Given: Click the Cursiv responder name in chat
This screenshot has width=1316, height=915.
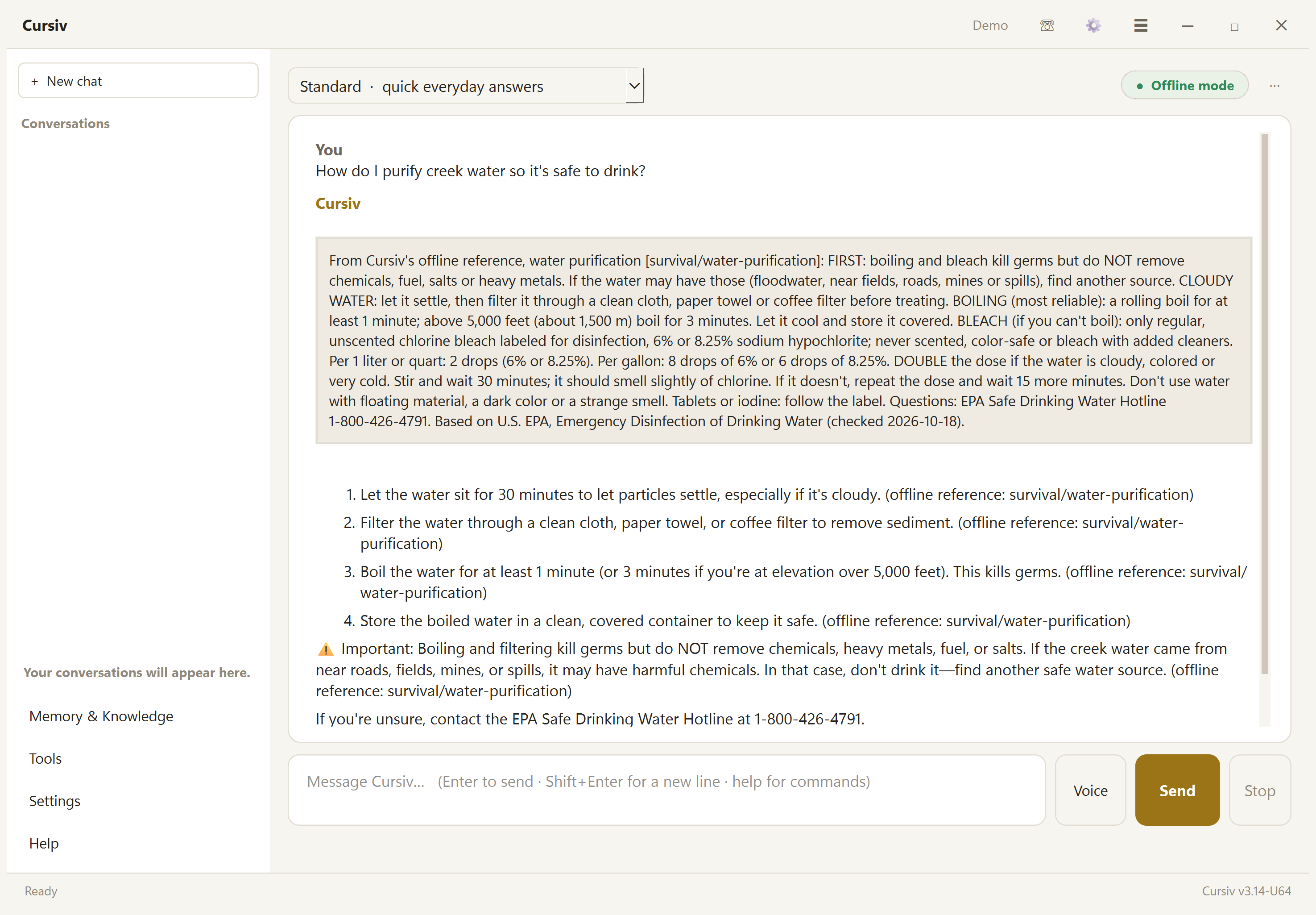Looking at the screenshot, I should coord(338,204).
